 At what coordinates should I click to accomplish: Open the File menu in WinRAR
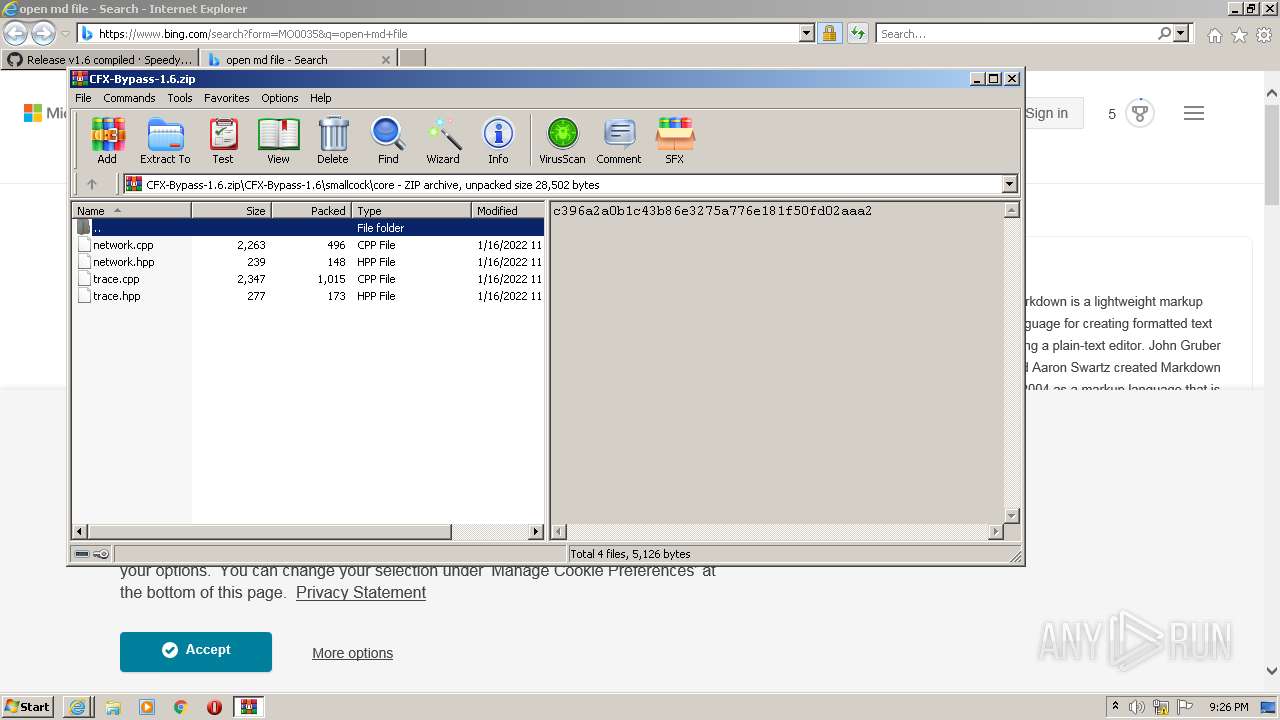coord(83,98)
